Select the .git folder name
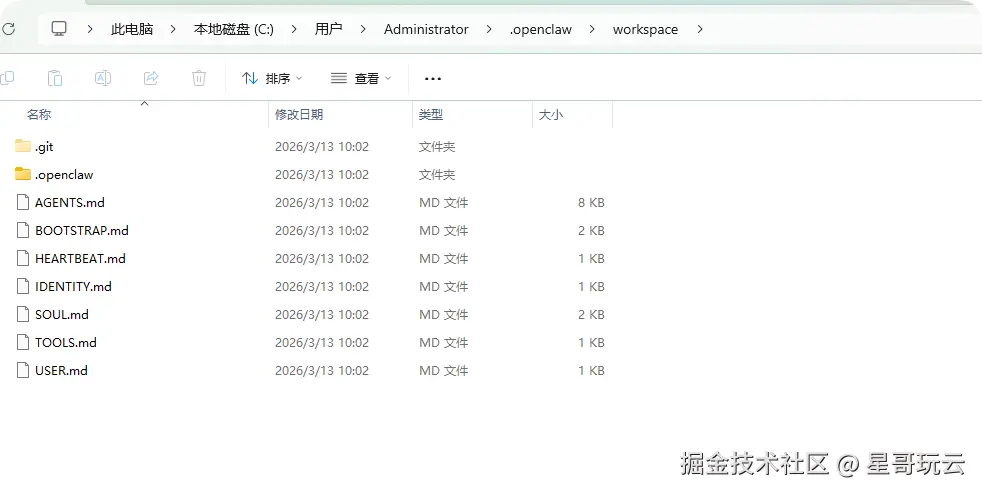This screenshot has height=494, width=982. pos(44,147)
